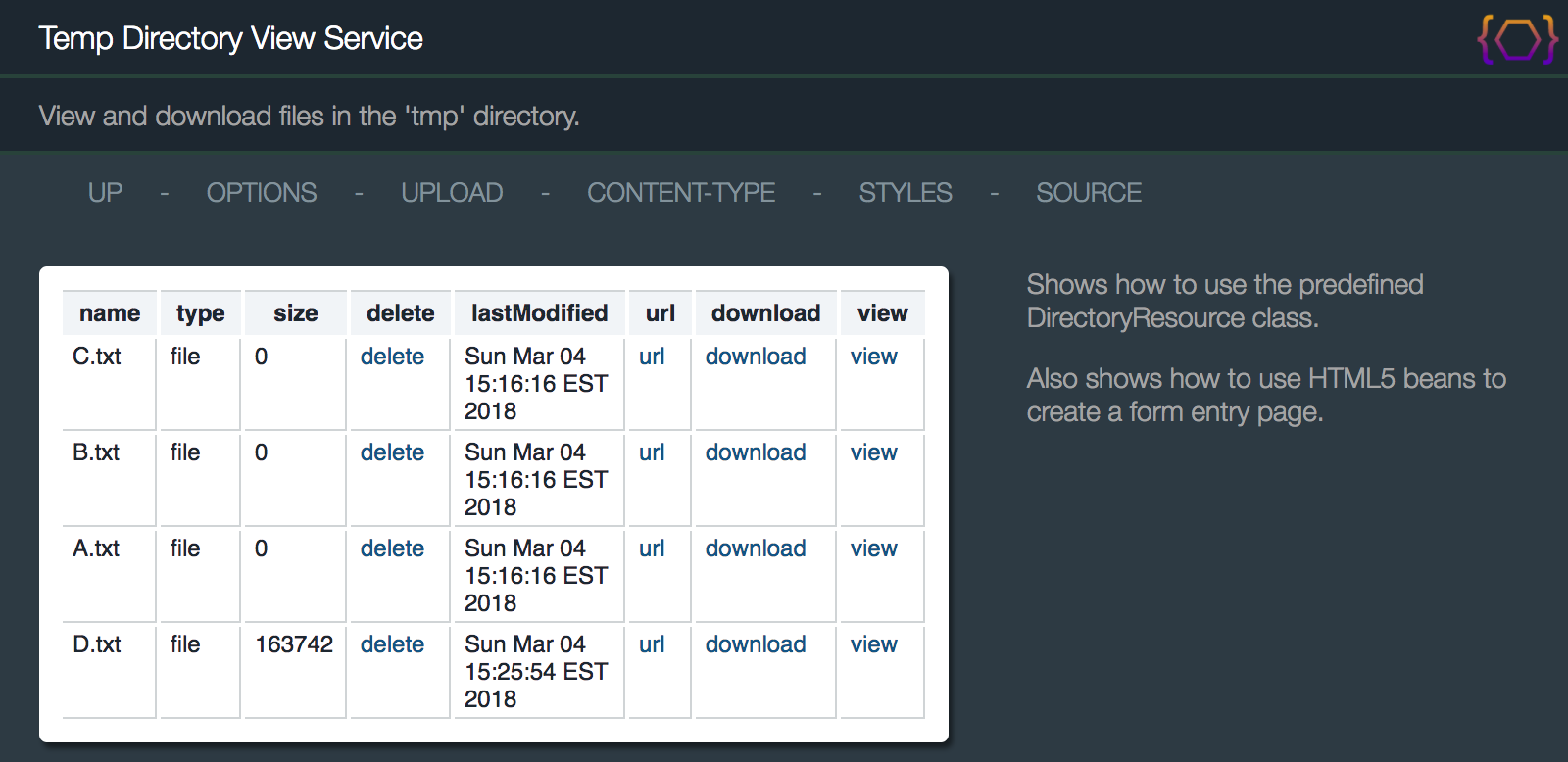This screenshot has width=1568, height=762.
Task: Select the C.txt file name cell
Action: 109,383
